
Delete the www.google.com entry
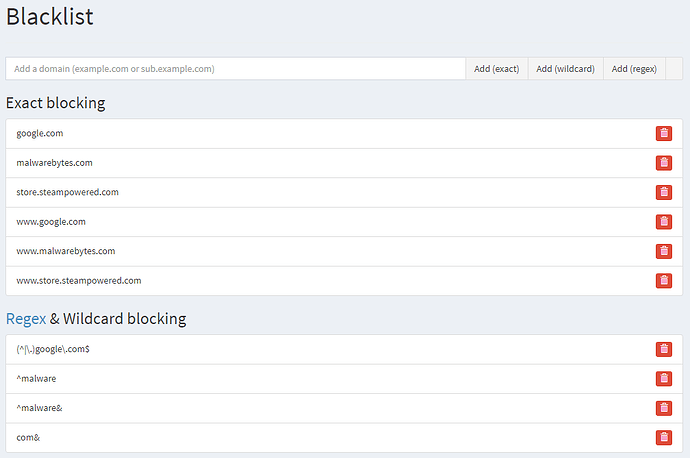[x=664, y=222]
